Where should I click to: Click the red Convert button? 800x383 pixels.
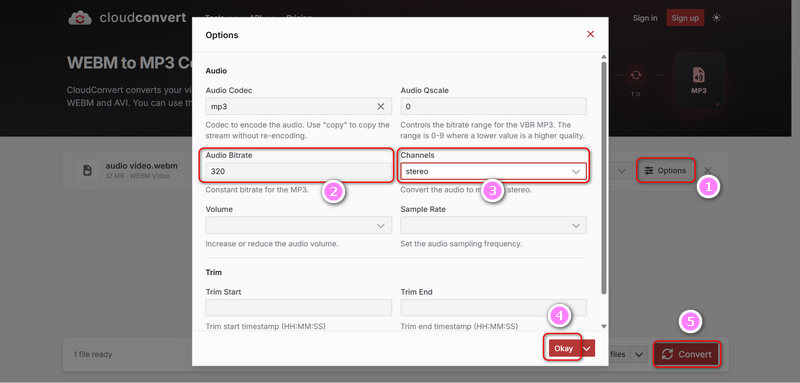coord(687,354)
